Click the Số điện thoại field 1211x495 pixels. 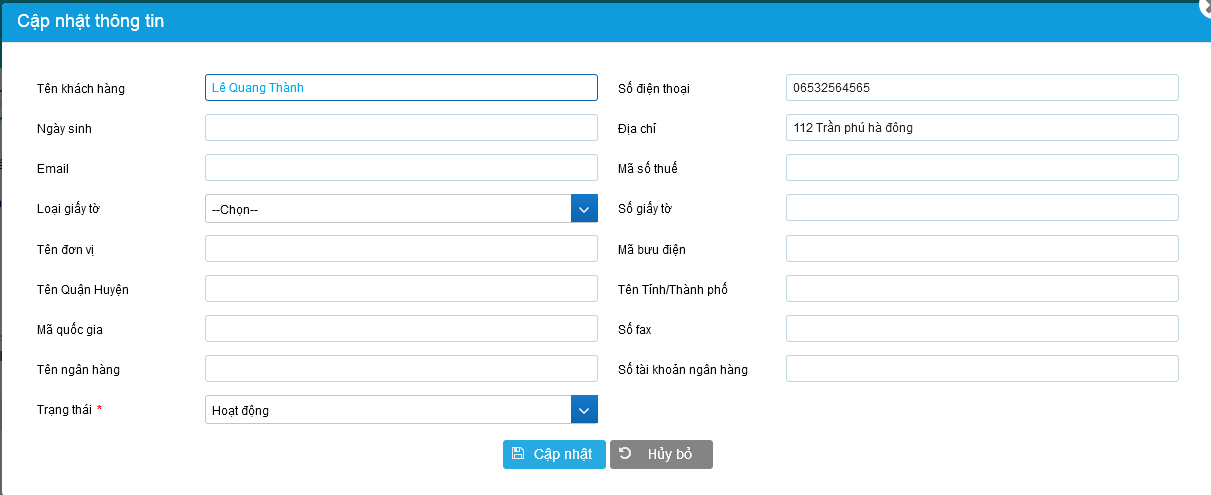[x=981, y=88]
